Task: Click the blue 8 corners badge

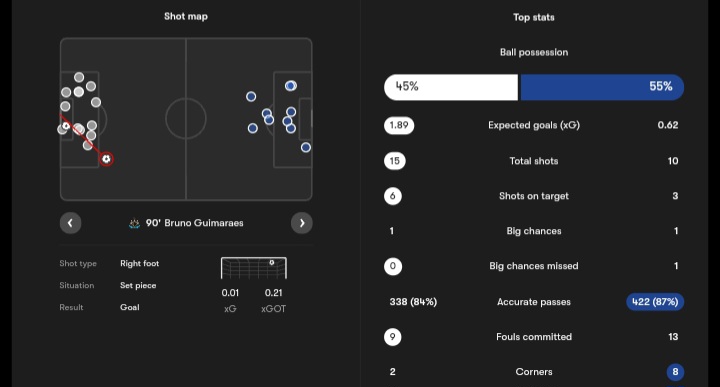Action: click(x=675, y=372)
